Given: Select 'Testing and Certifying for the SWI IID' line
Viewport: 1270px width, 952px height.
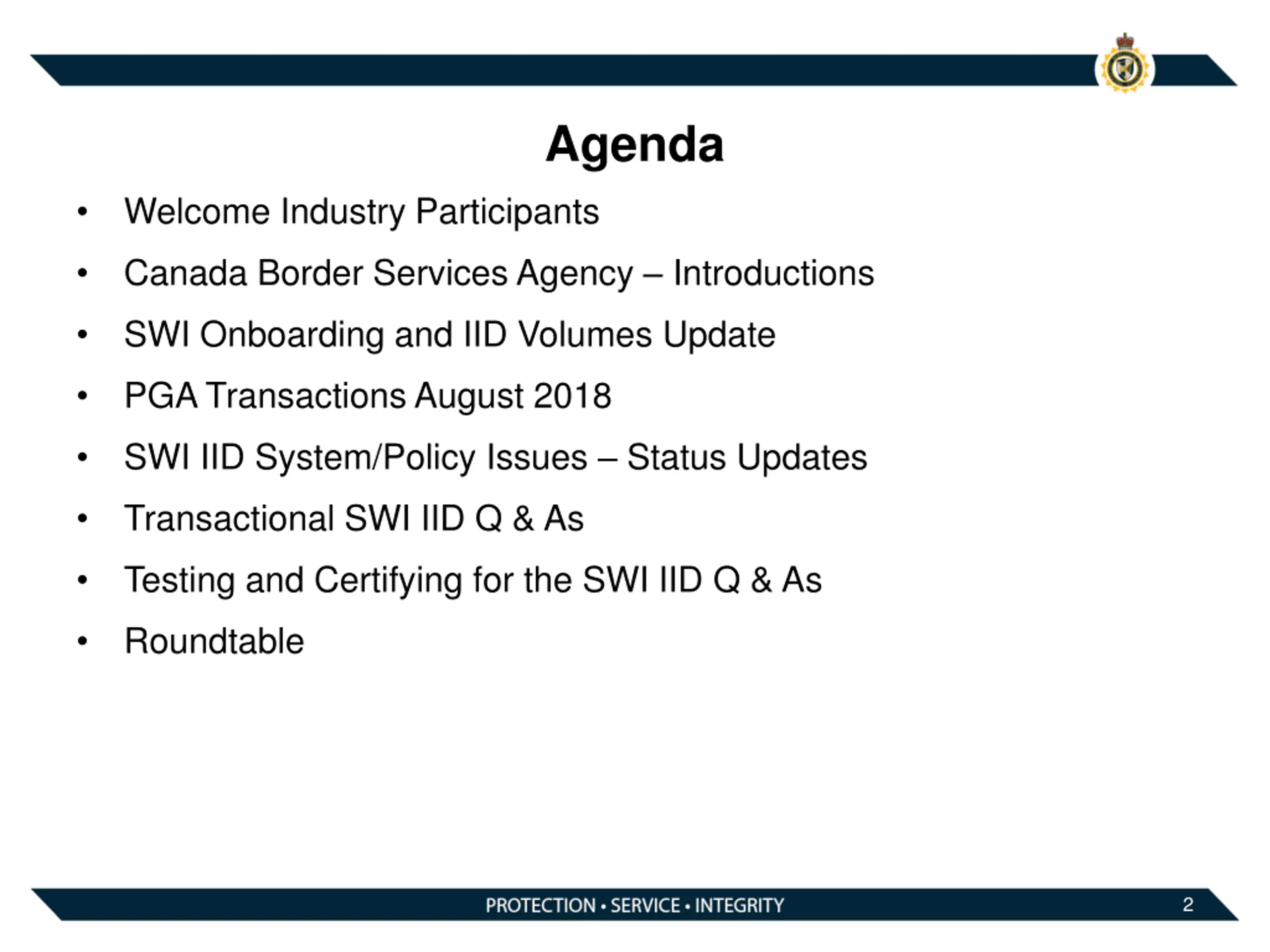Looking at the screenshot, I should (x=473, y=580).
